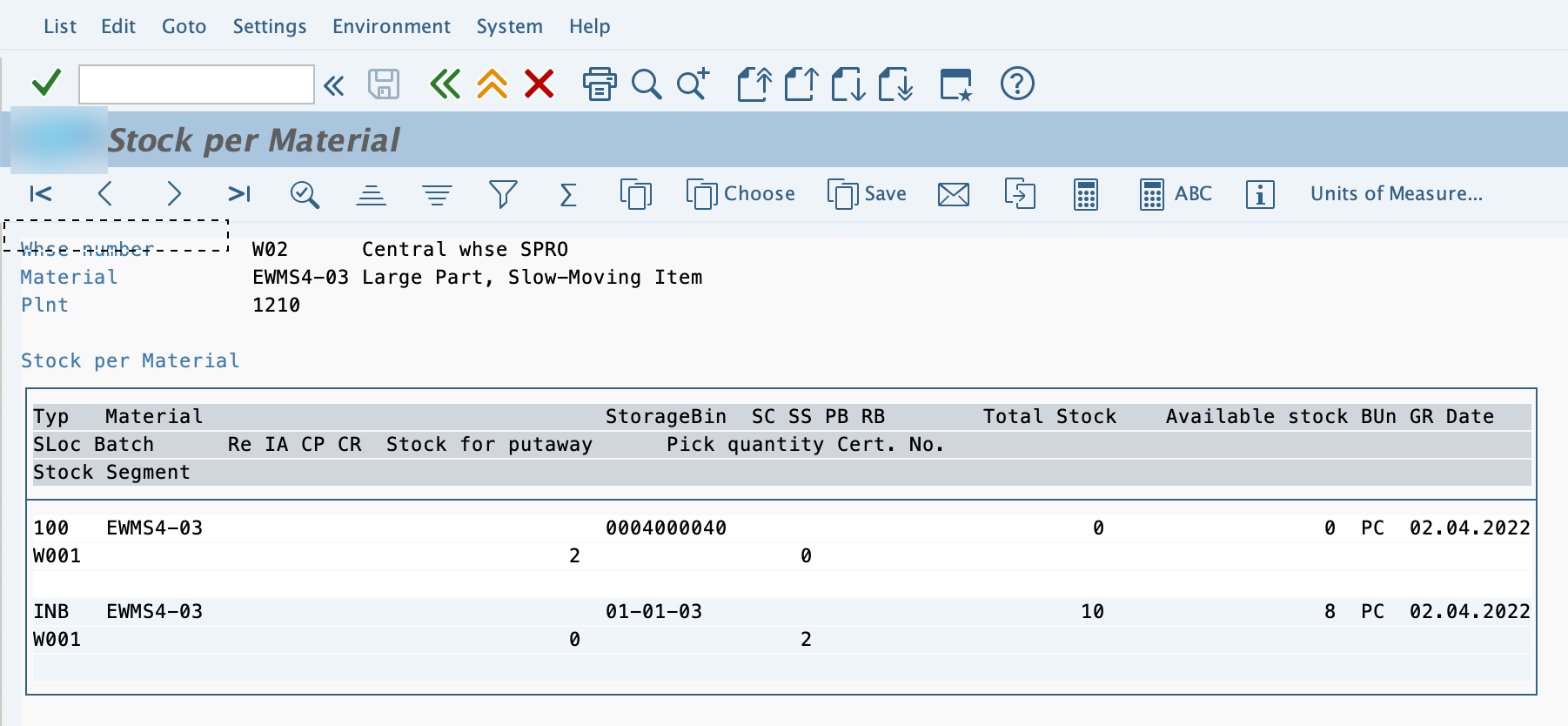
Task: Click the Available stock column header
Action: tap(1256, 416)
